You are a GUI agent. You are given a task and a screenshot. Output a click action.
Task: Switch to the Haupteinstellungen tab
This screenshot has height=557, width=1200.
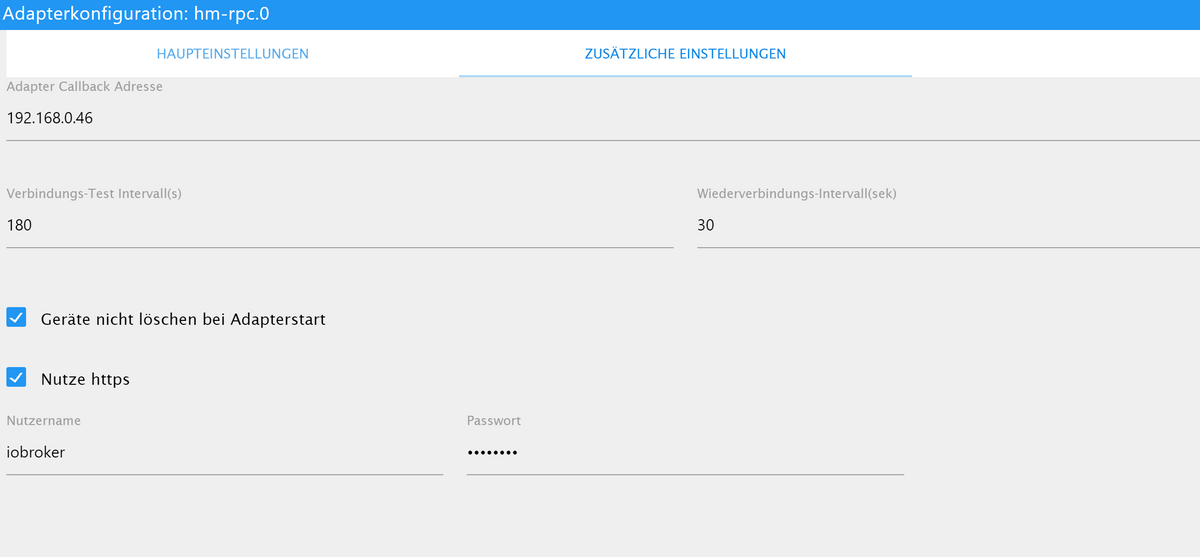click(232, 54)
